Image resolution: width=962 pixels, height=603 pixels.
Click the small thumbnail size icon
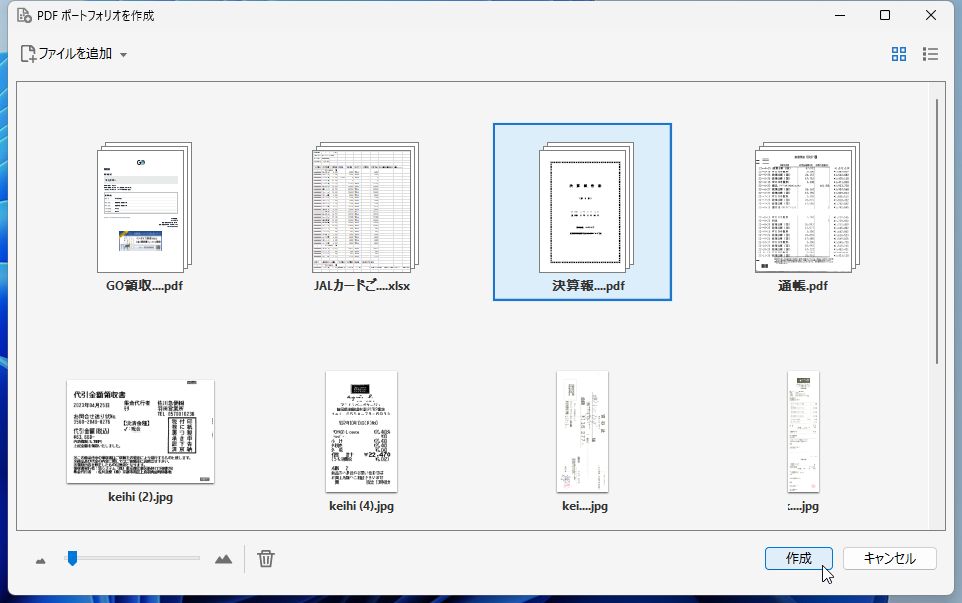[39, 559]
